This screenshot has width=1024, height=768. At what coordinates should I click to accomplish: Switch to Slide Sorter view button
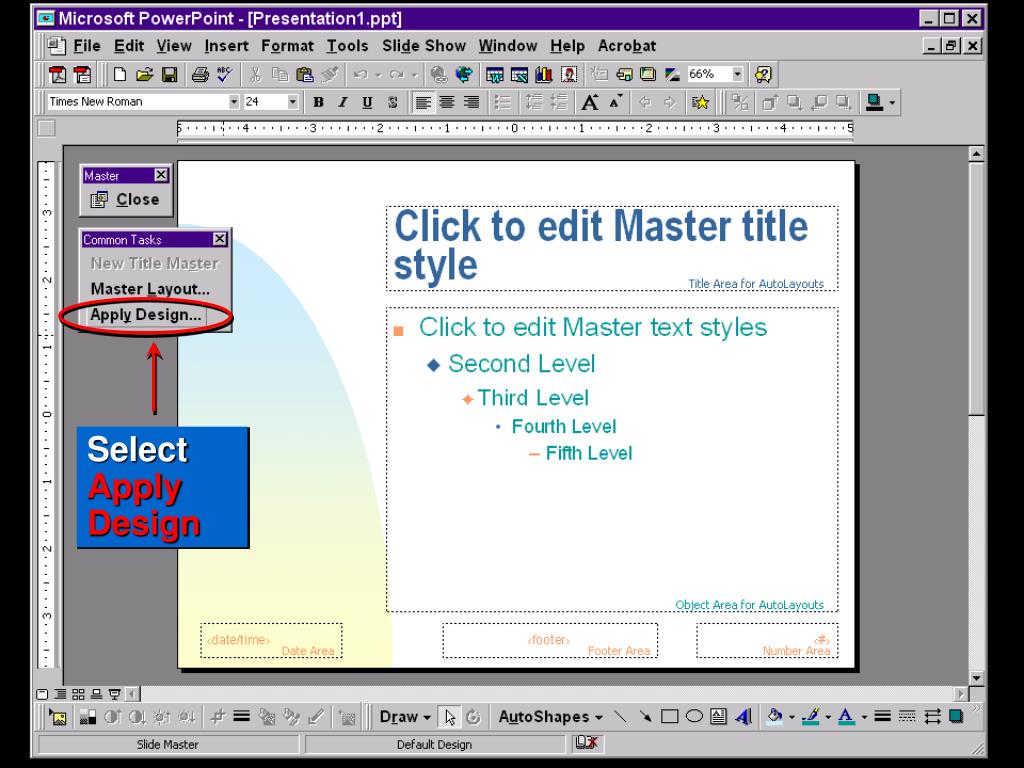(78, 694)
